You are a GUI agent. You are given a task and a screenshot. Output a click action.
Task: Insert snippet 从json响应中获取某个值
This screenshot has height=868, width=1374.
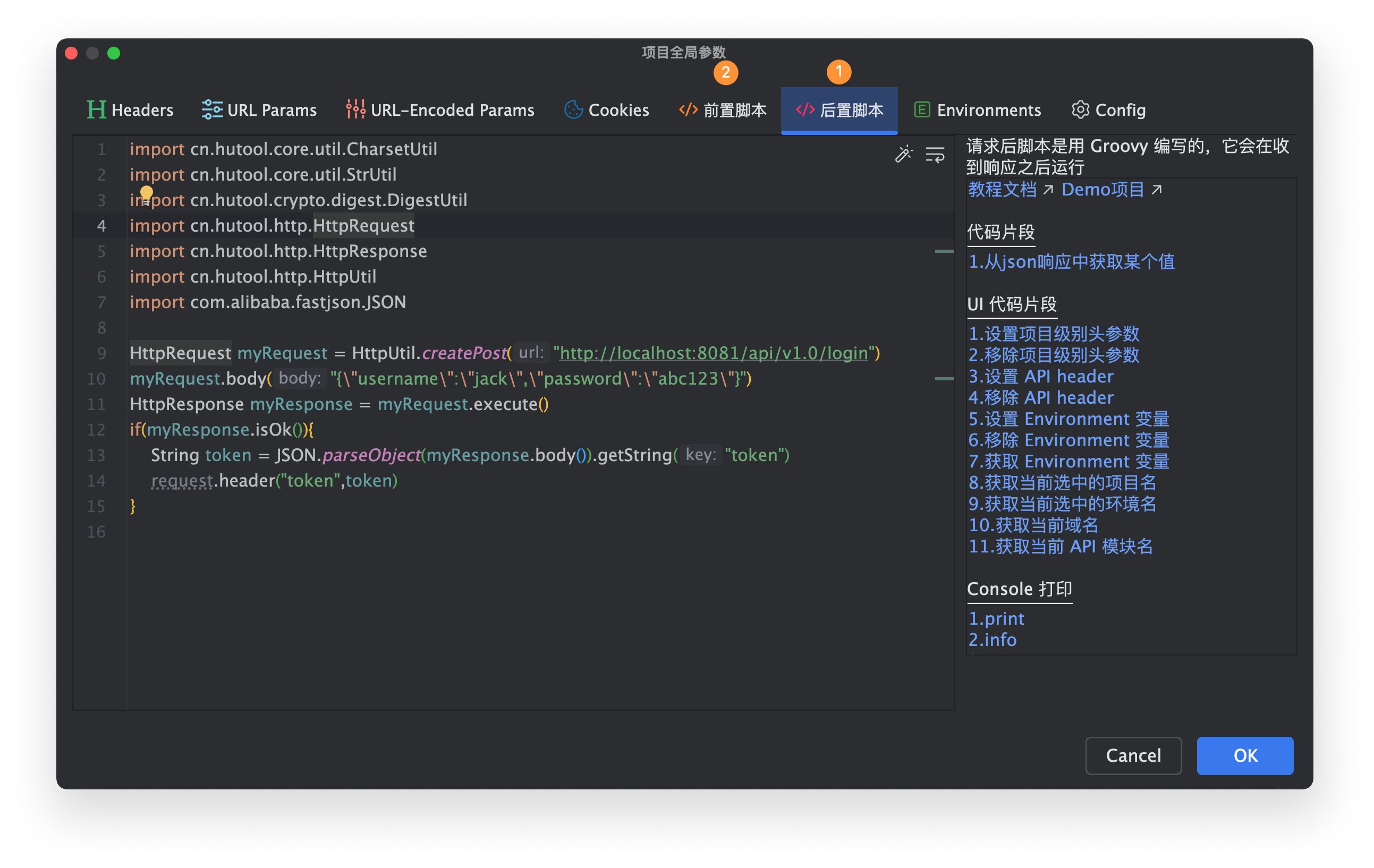pos(1071,262)
